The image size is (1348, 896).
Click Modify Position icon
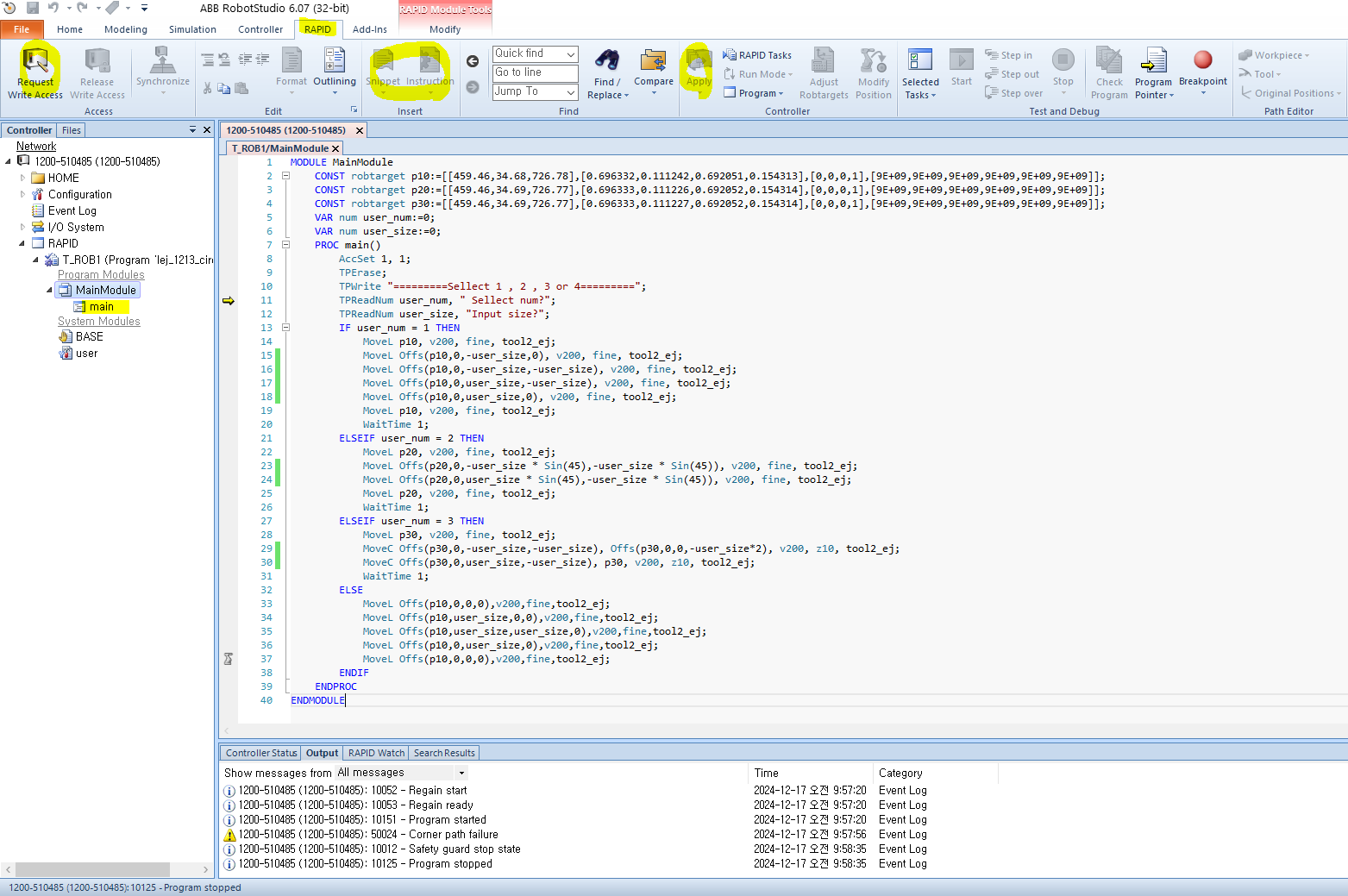coord(874,61)
